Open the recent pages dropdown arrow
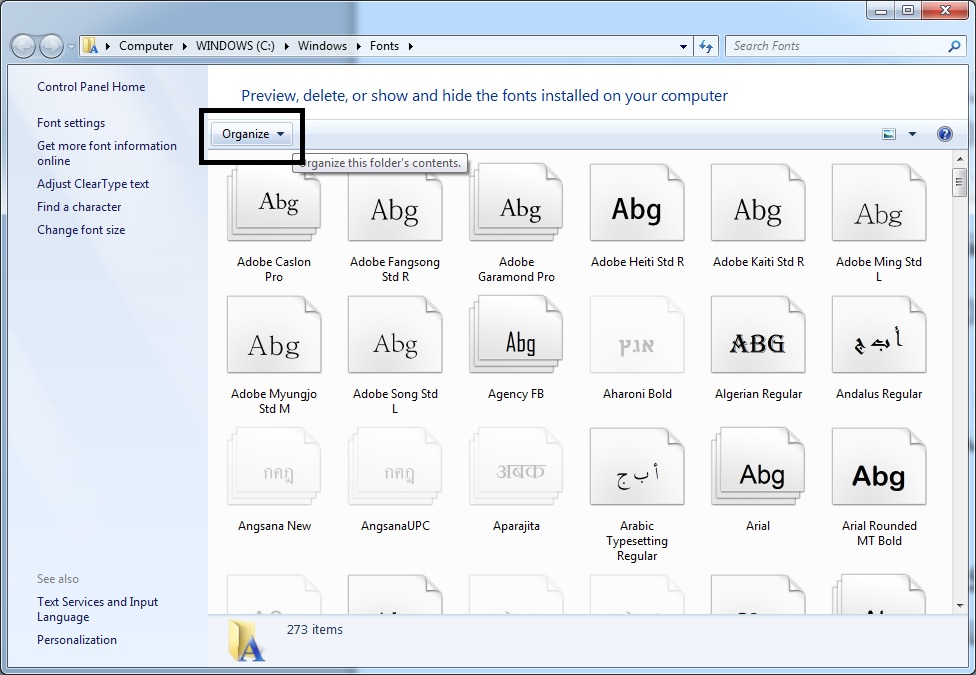The height and width of the screenshot is (675, 976). coord(71,46)
